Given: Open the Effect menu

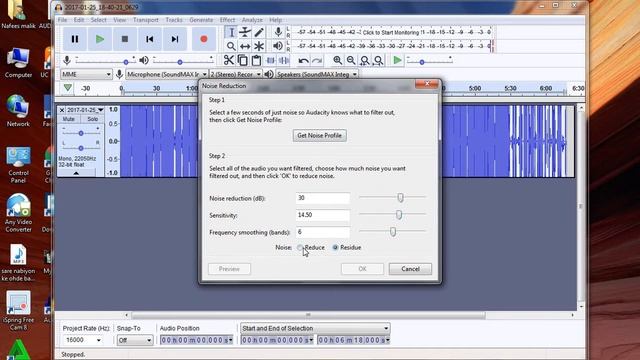Looking at the screenshot, I should point(227,20).
